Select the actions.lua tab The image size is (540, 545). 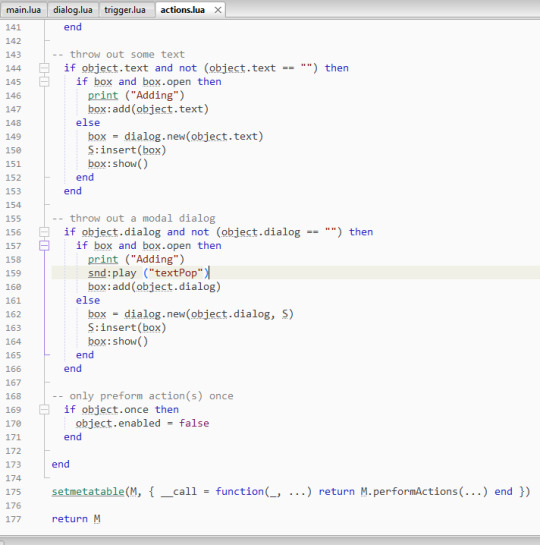click(x=182, y=10)
